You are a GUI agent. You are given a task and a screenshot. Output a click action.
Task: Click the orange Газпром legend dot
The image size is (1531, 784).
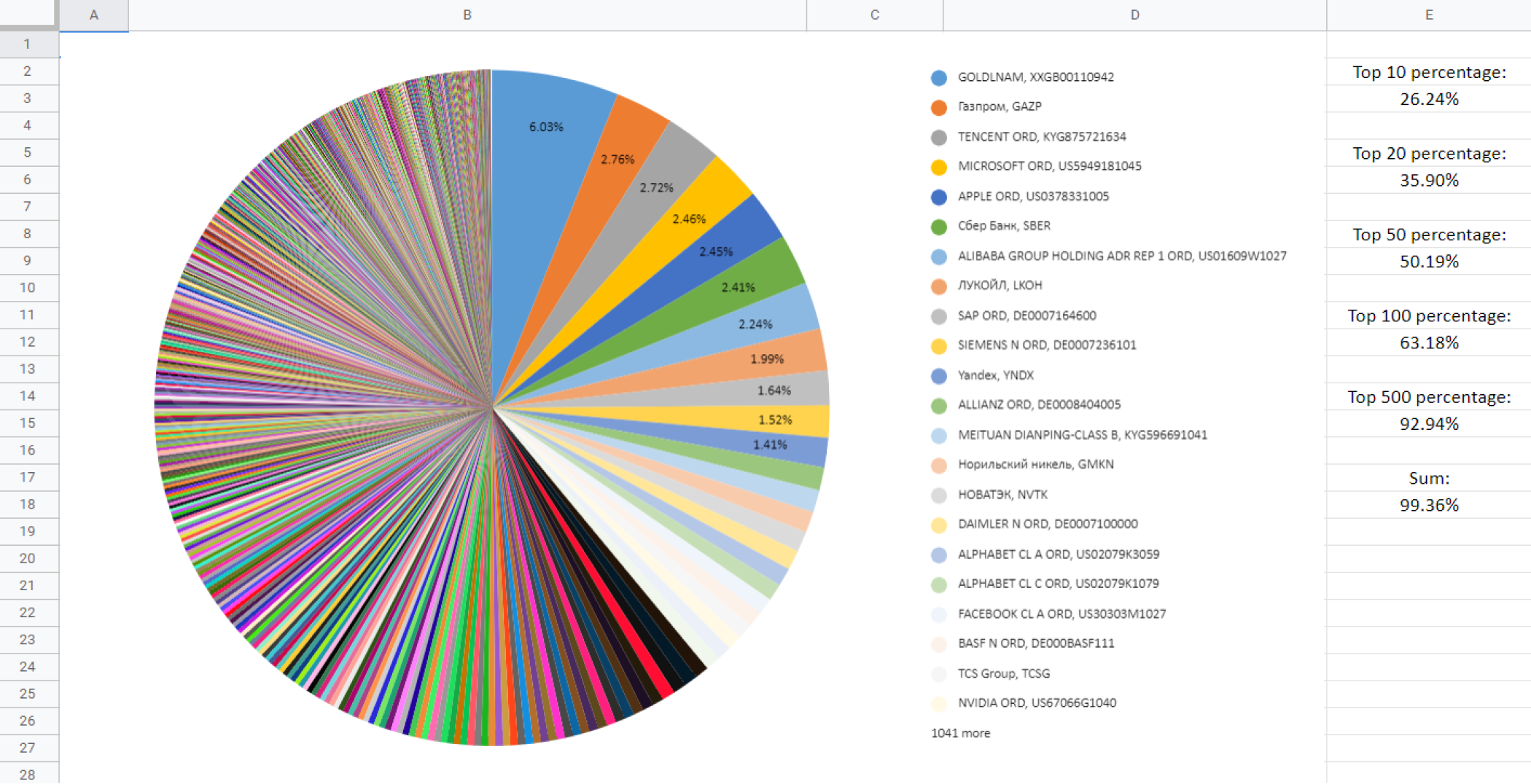[x=939, y=107]
